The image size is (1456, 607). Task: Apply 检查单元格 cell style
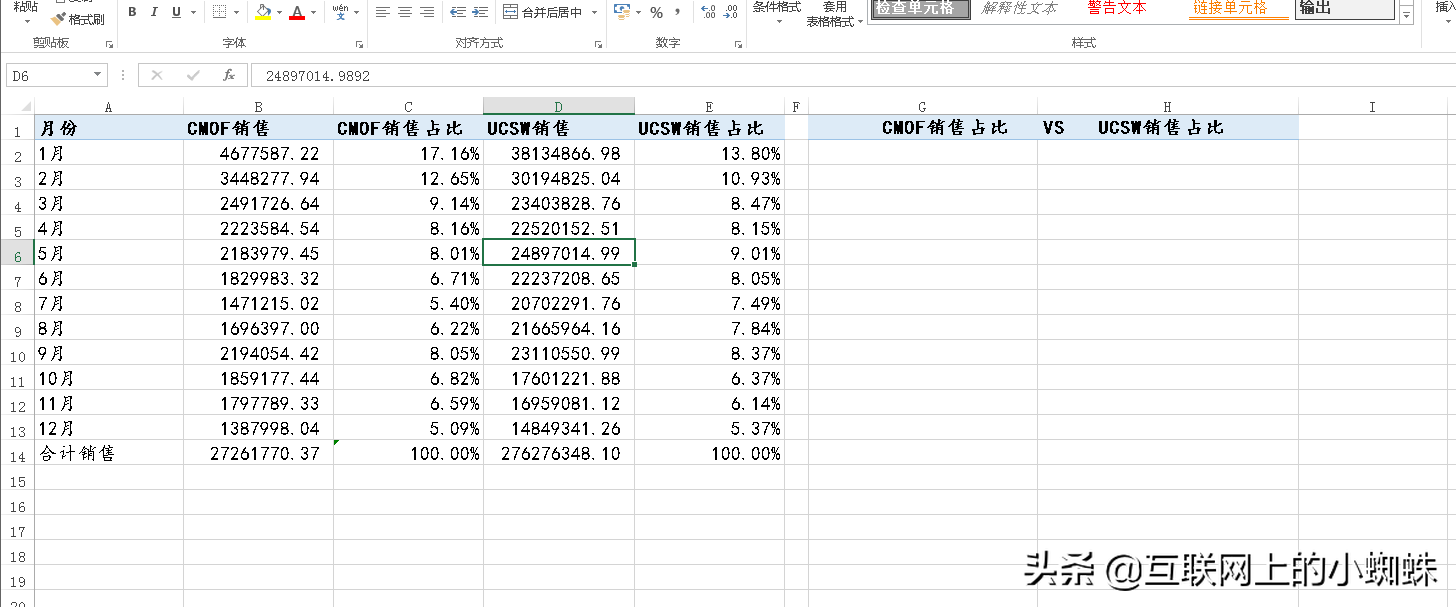pyautogui.click(x=920, y=8)
